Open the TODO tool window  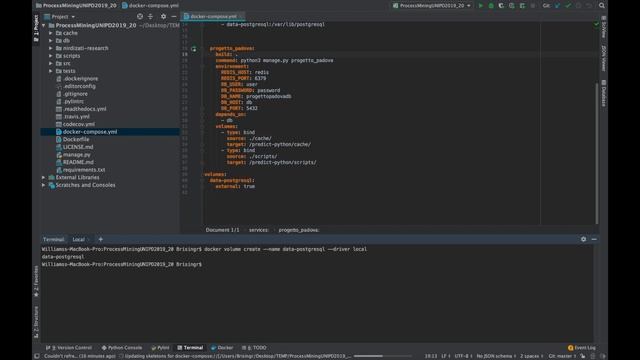[254, 348]
